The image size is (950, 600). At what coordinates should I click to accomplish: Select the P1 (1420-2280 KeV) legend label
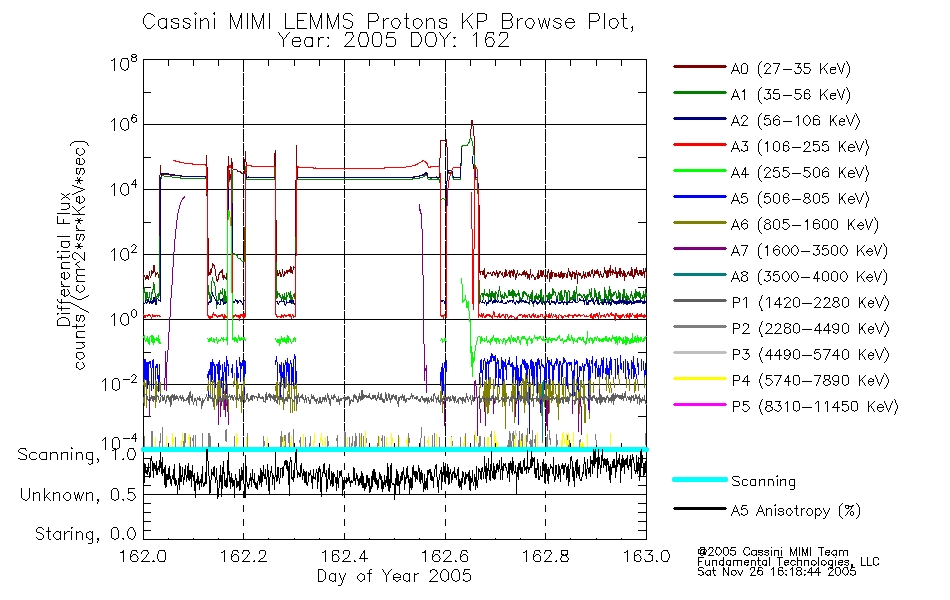pos(810,302)
